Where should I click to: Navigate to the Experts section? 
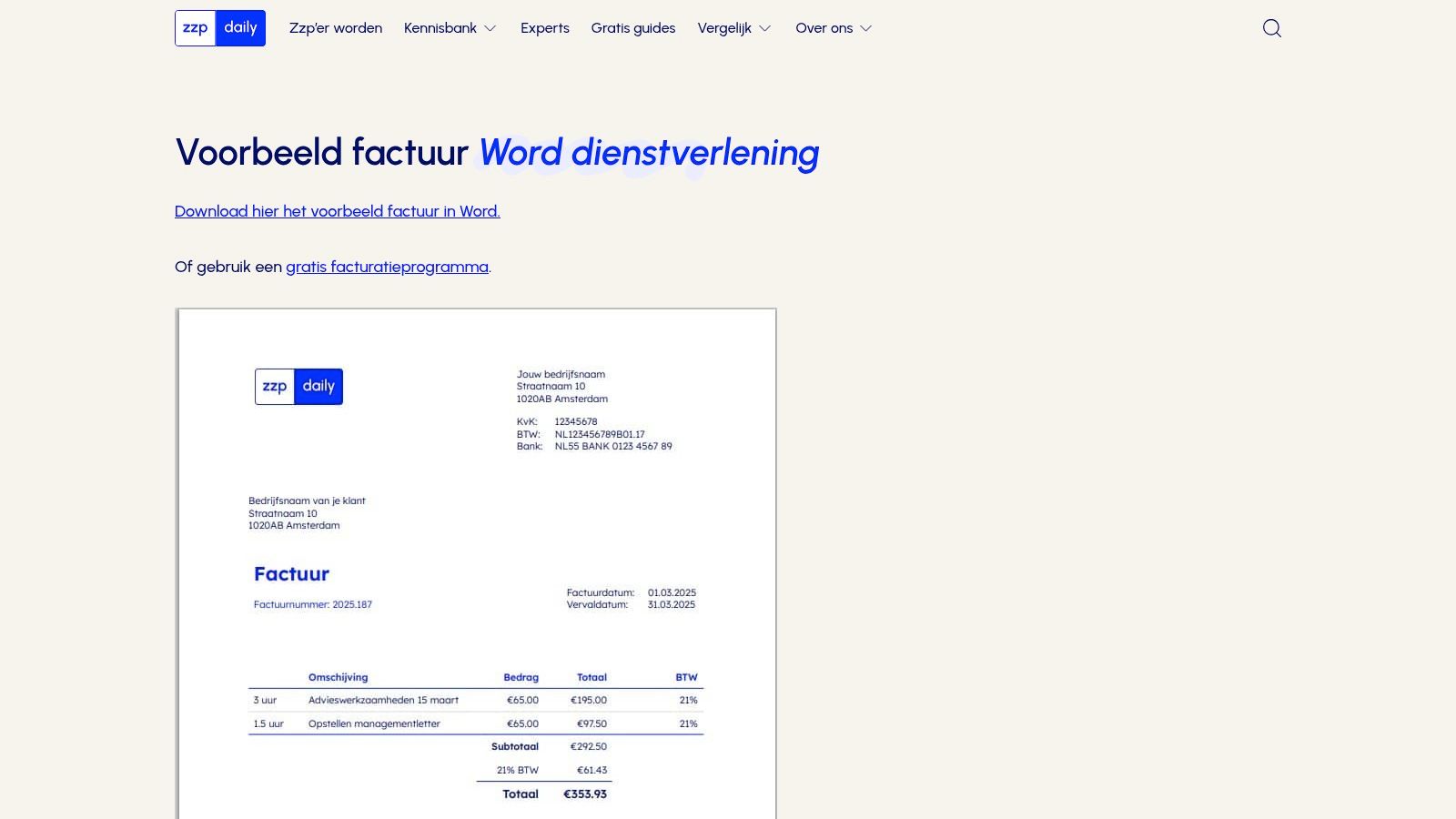pos(544,28)
